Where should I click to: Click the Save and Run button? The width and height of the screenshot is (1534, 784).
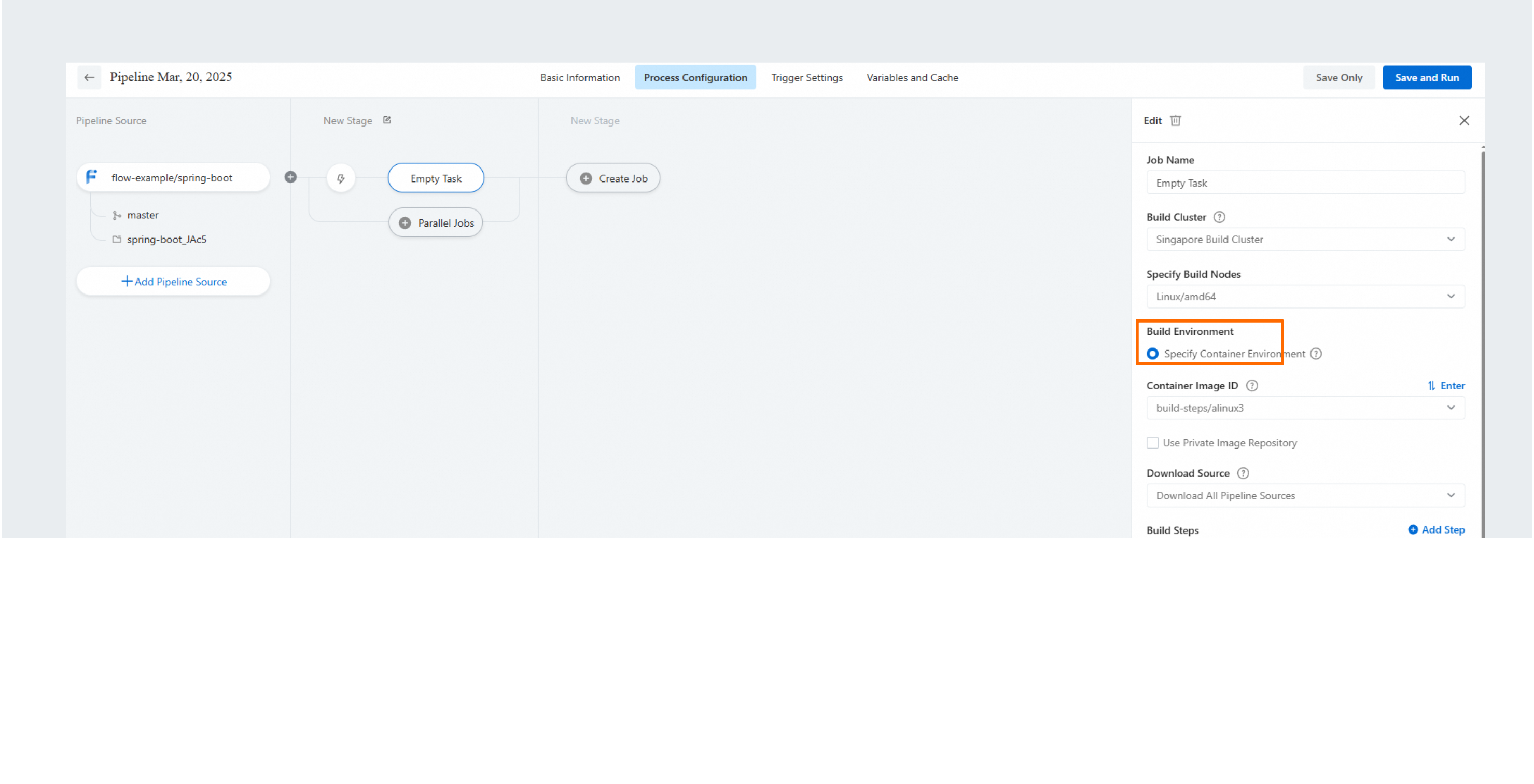1427,77
